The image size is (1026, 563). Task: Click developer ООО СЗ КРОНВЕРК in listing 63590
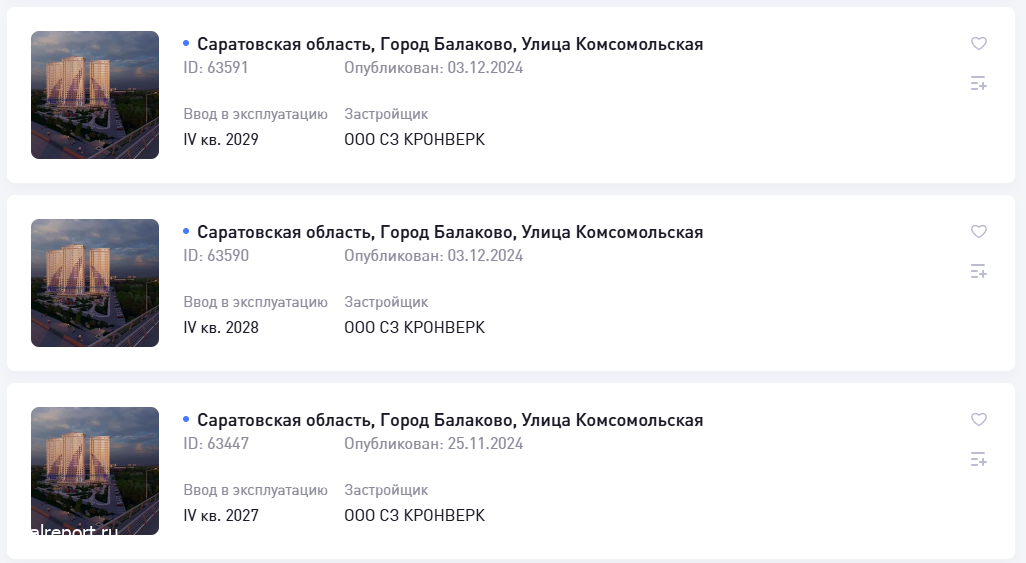click(414, 328)
